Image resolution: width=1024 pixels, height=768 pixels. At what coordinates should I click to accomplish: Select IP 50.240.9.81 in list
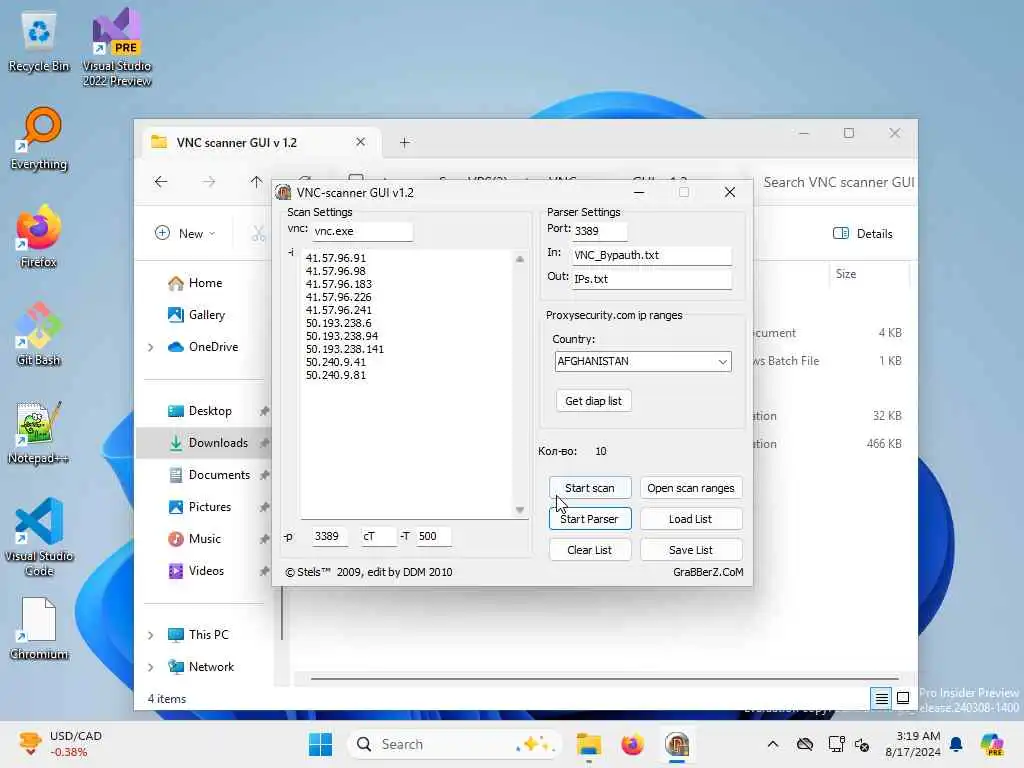(x=336, y=376)
